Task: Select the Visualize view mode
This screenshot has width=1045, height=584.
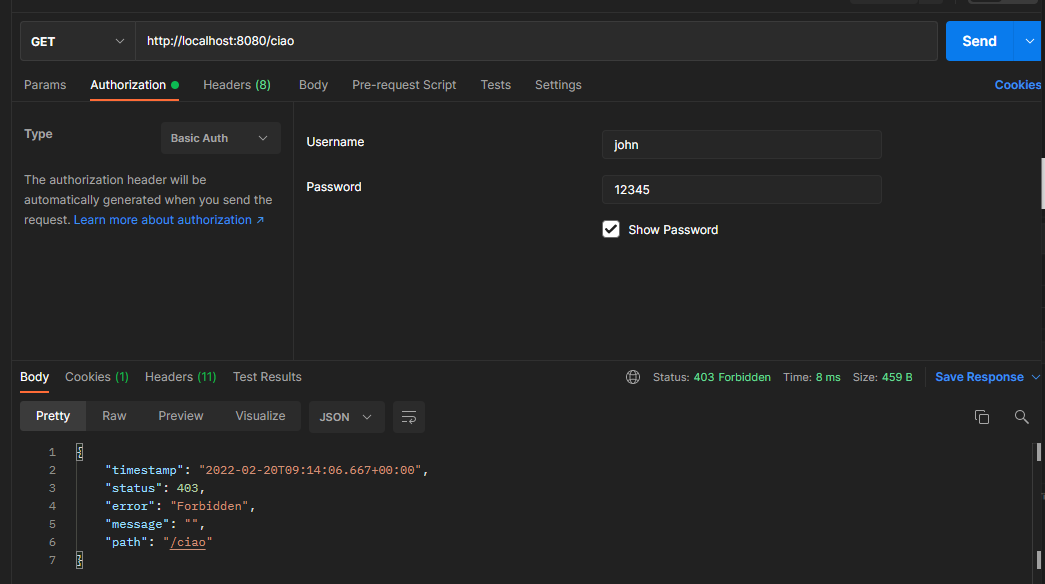Action: click(x=260, y=416)
